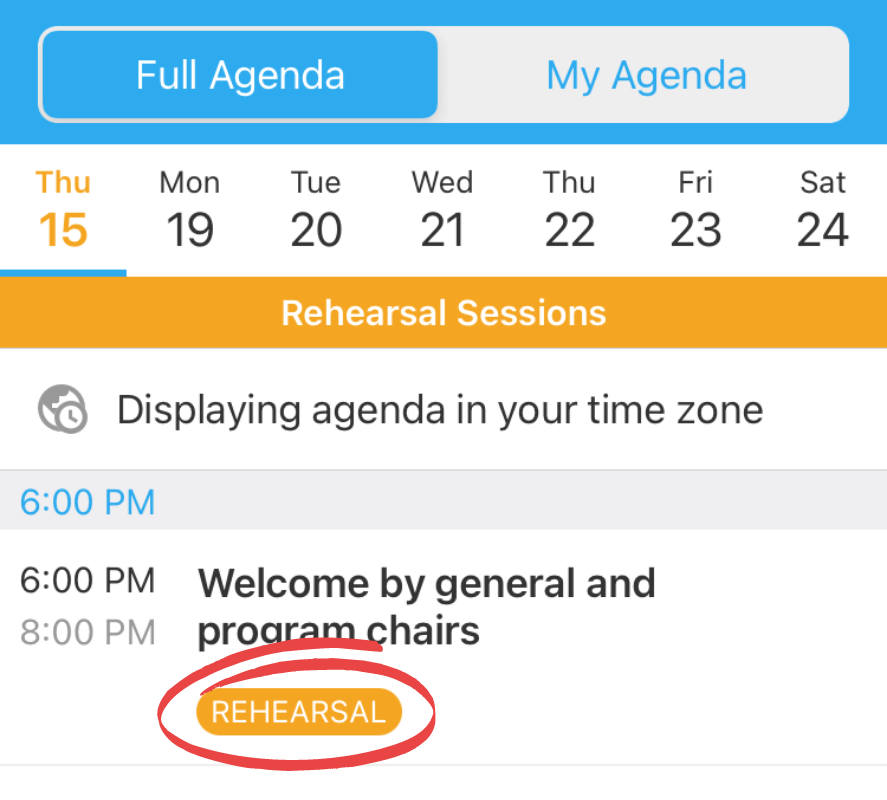
Task: Click the number 24 under Sat
Action: tap(822, 231)
